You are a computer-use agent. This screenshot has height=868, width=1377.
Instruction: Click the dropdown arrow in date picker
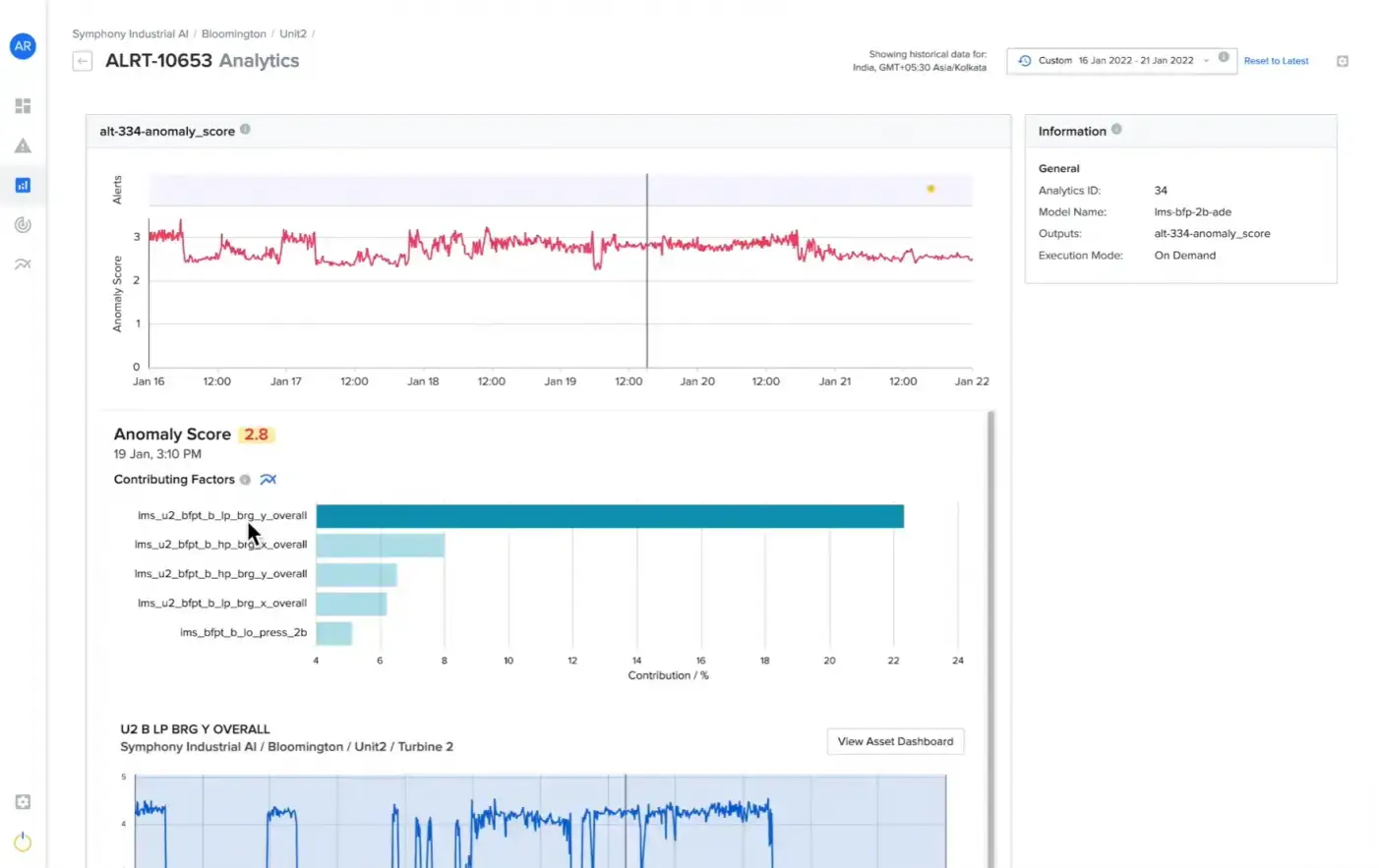(x=1207, y=61)
